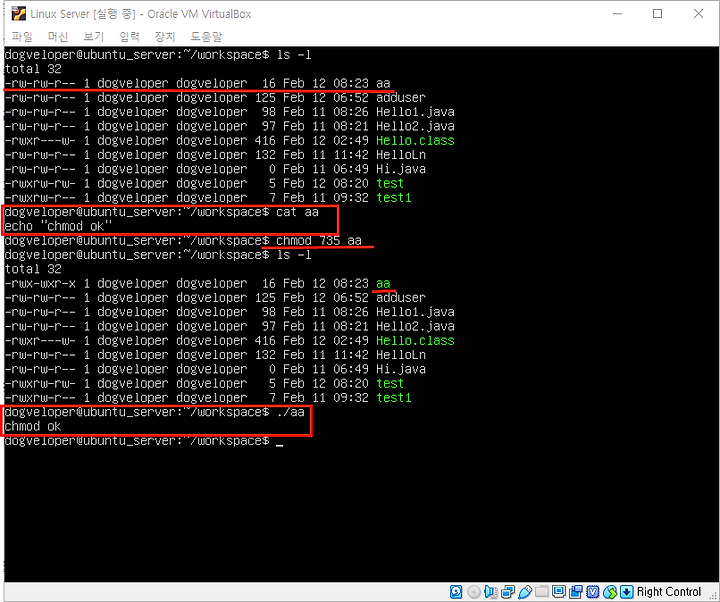Click the terminal prompt cursor line
The height and width of the screenshot is (602, 720).
(x=144, y=441)
